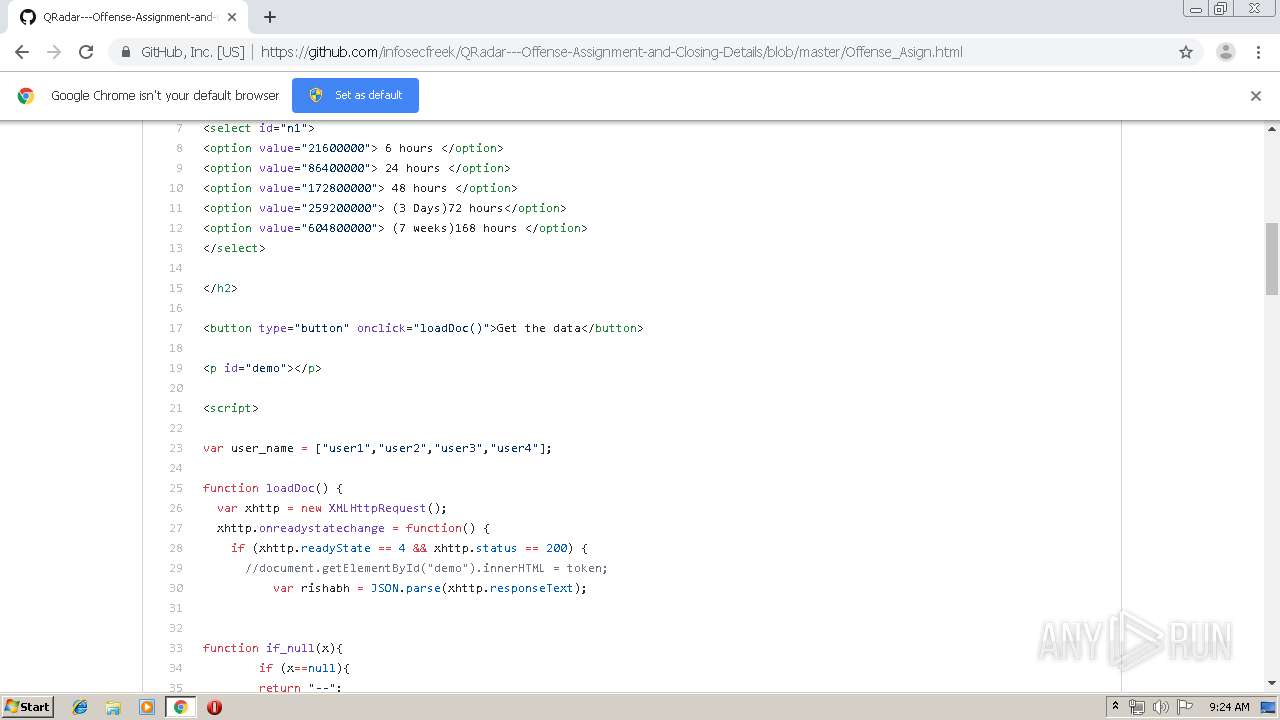Bookmark this page with the star icon
Screen dimensions: 1280x720
pos(1186,52)
